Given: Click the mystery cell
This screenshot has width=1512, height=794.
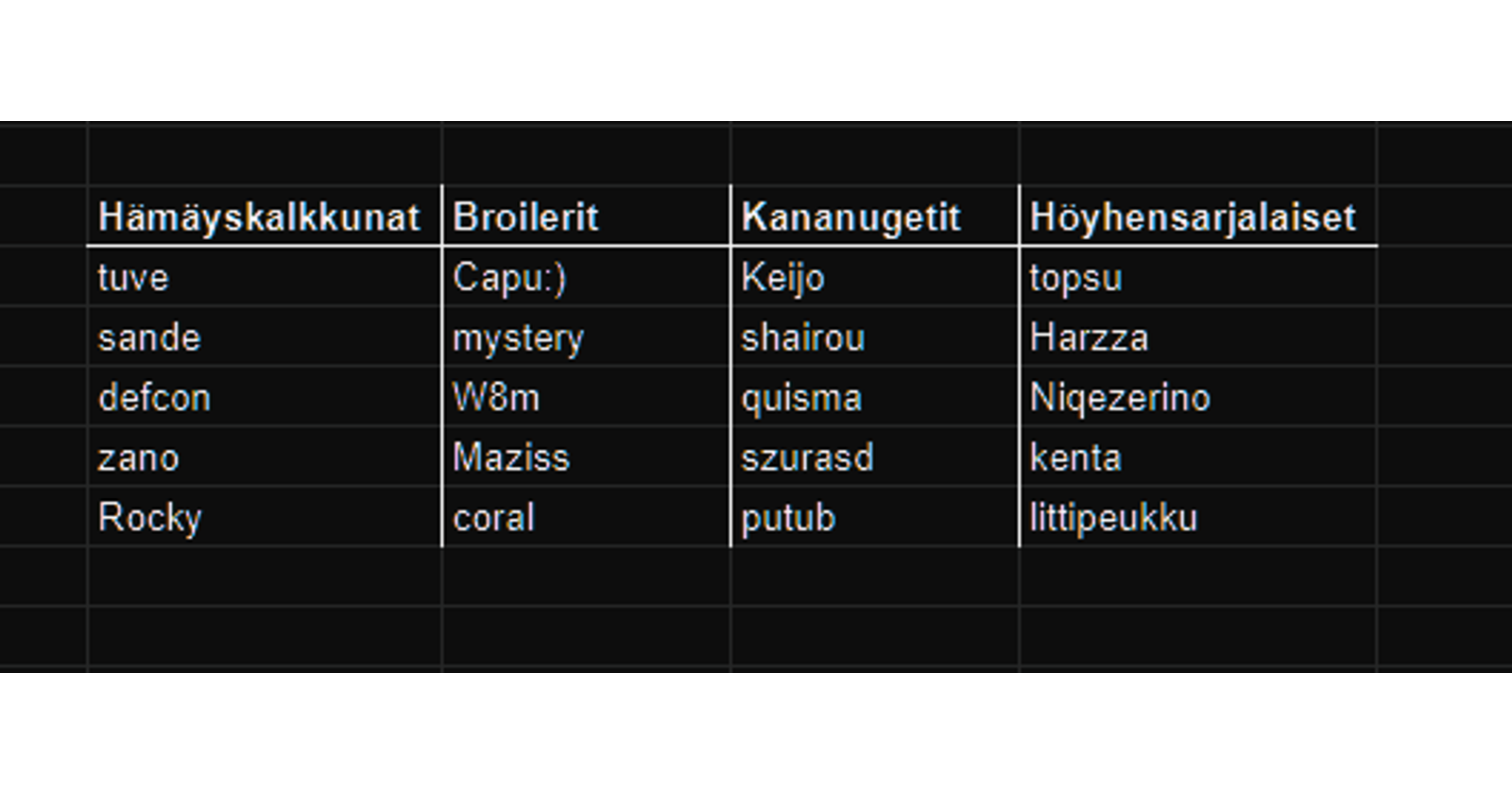Looking at the screenshot, I should click(518, 338).
